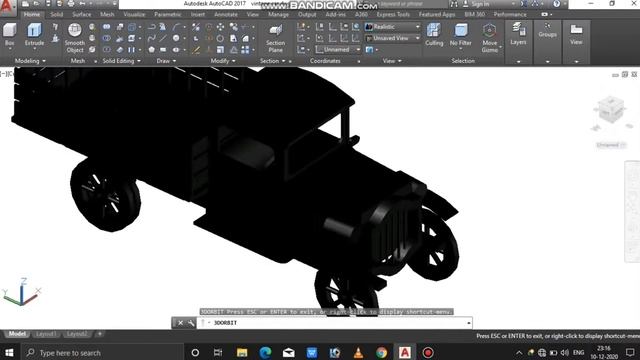This screenshot has width=640, height=360.
Task: Open the Manage ribbon tab
Action: 278,14
